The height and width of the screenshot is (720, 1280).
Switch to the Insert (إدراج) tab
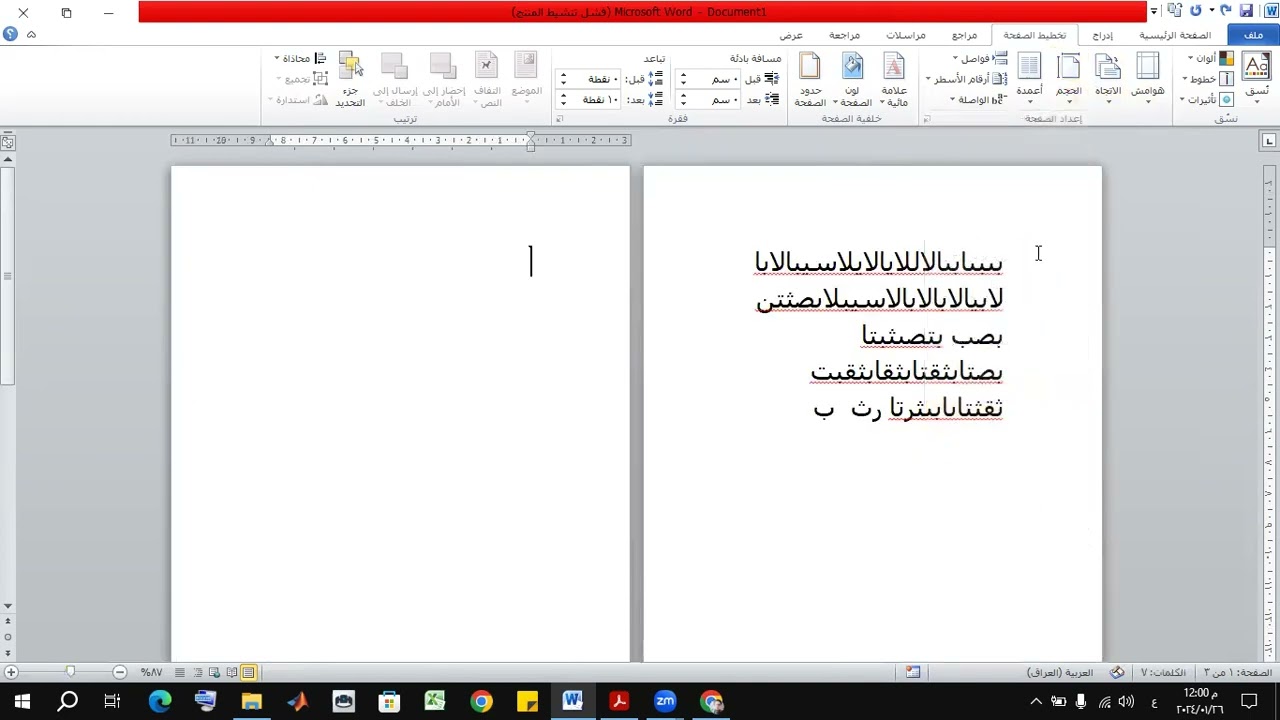(1102, 35)
